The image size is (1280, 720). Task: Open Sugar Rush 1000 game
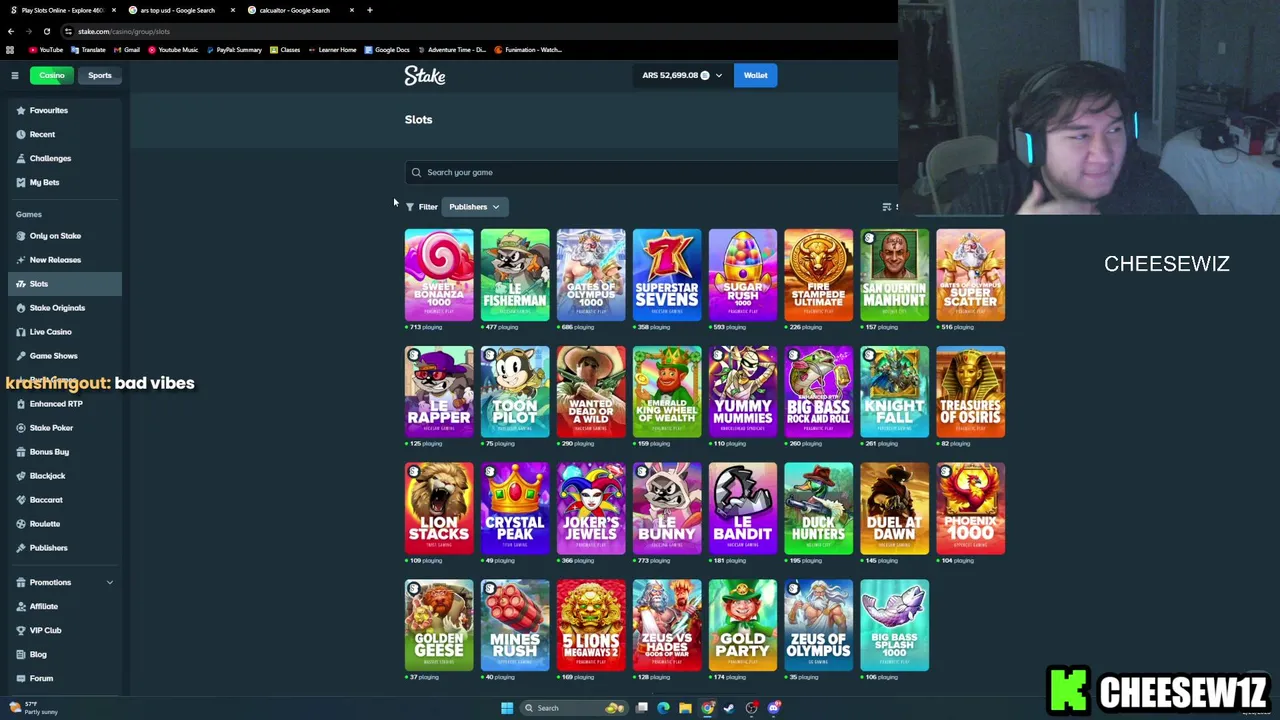pos(743,275)
